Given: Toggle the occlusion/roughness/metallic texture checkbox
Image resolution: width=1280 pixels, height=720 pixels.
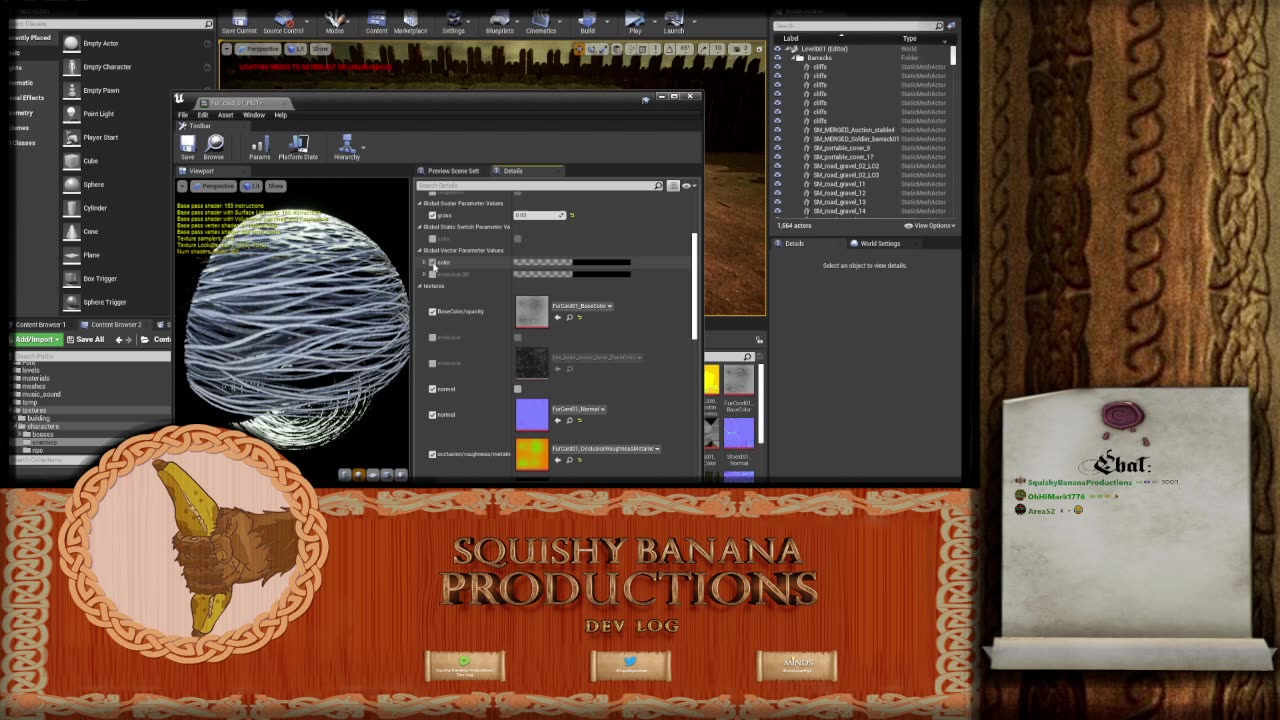Looking at the screenshot, I should click(432, 454).
